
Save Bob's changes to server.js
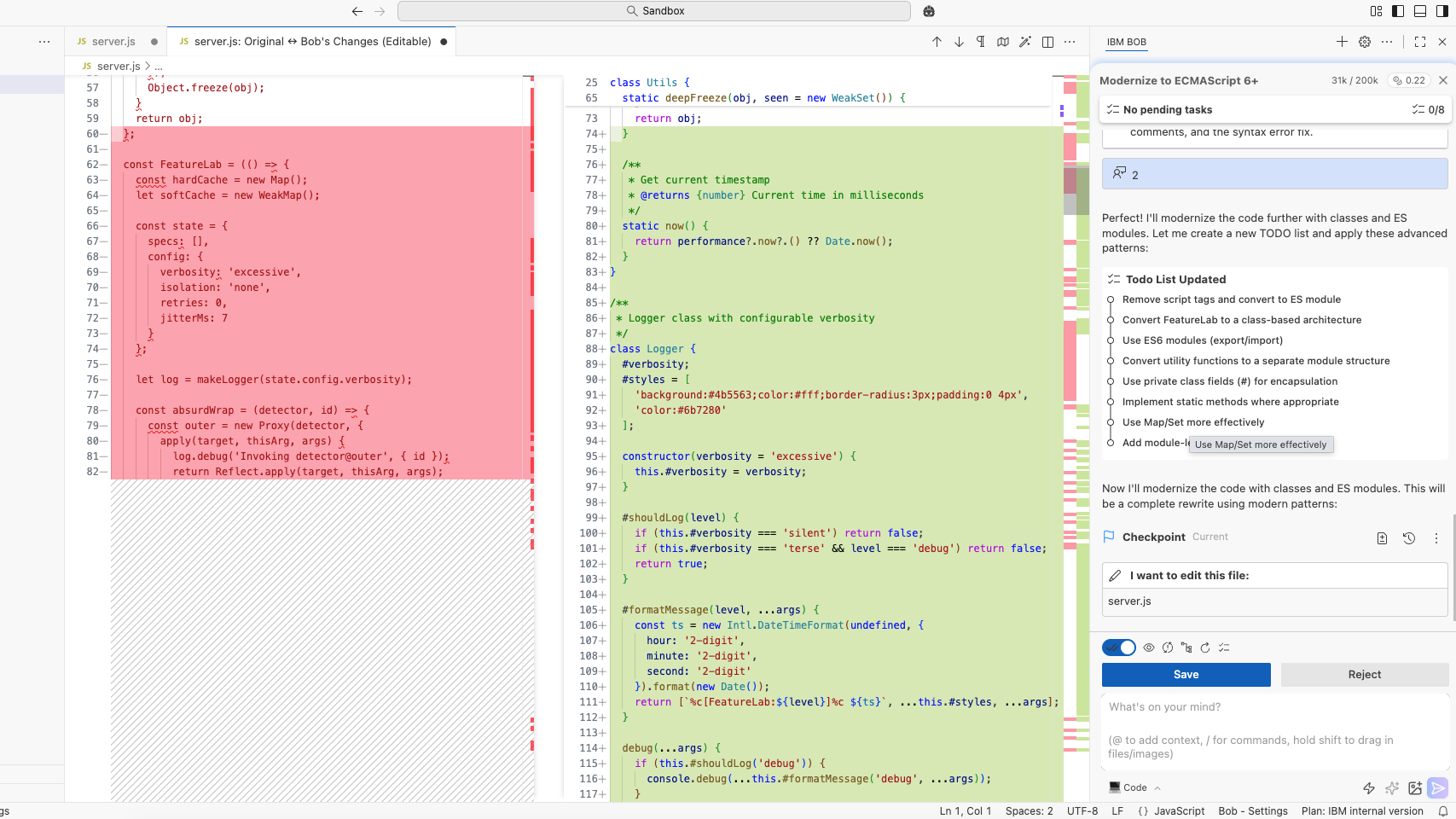(x=1186, y=675)
